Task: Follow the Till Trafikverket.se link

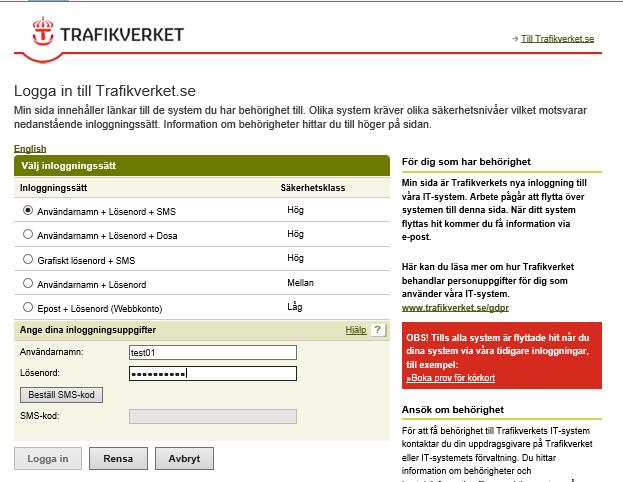Action: [x=557, y=39]
